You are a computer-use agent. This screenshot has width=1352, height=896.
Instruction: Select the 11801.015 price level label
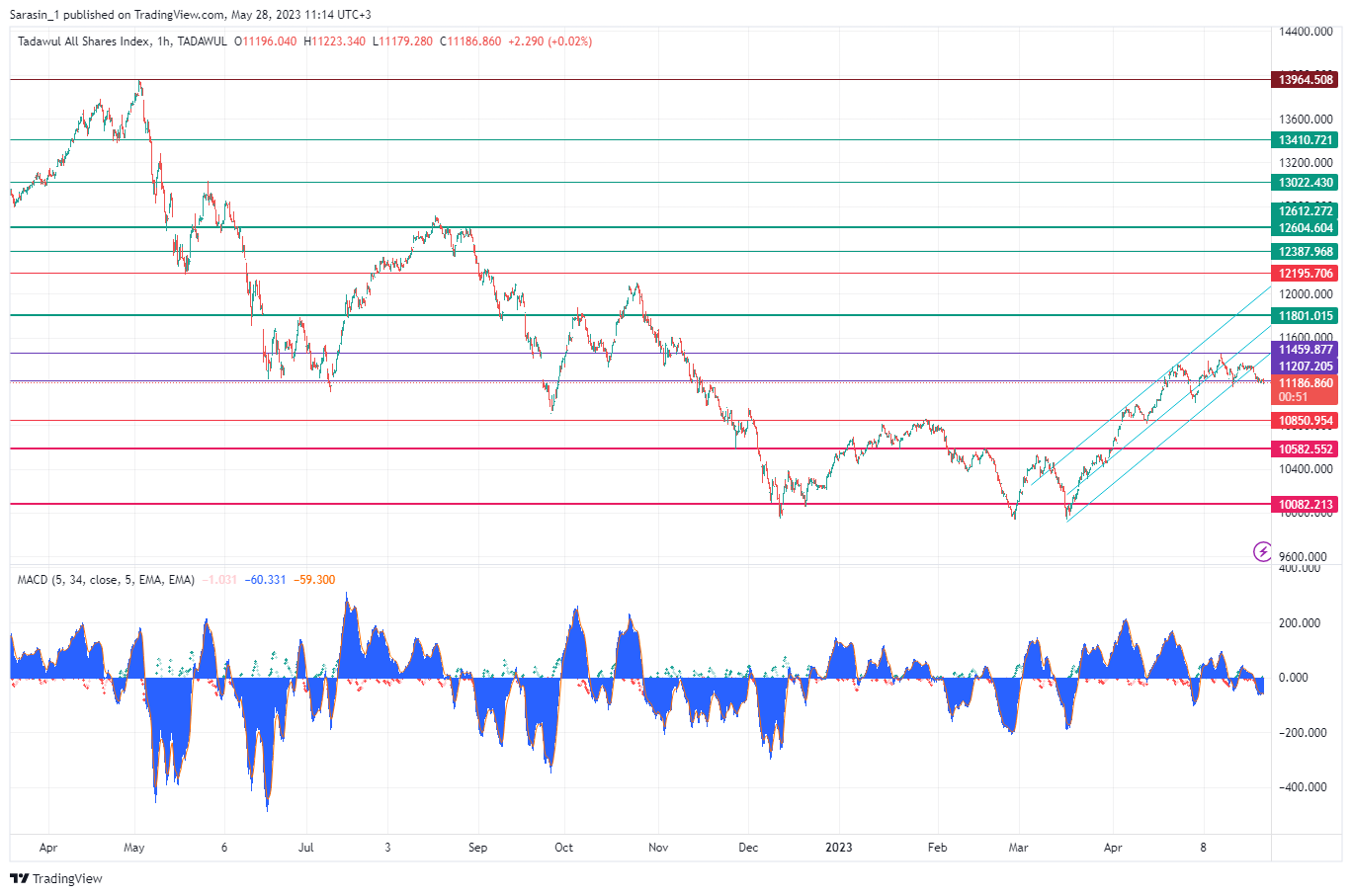click(1305, 316)
